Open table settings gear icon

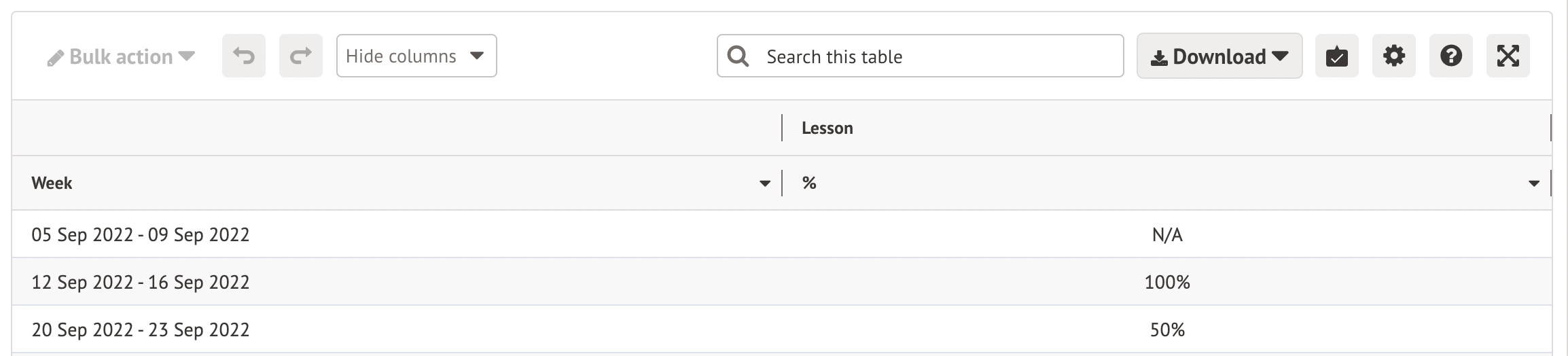click(1393, 56)
